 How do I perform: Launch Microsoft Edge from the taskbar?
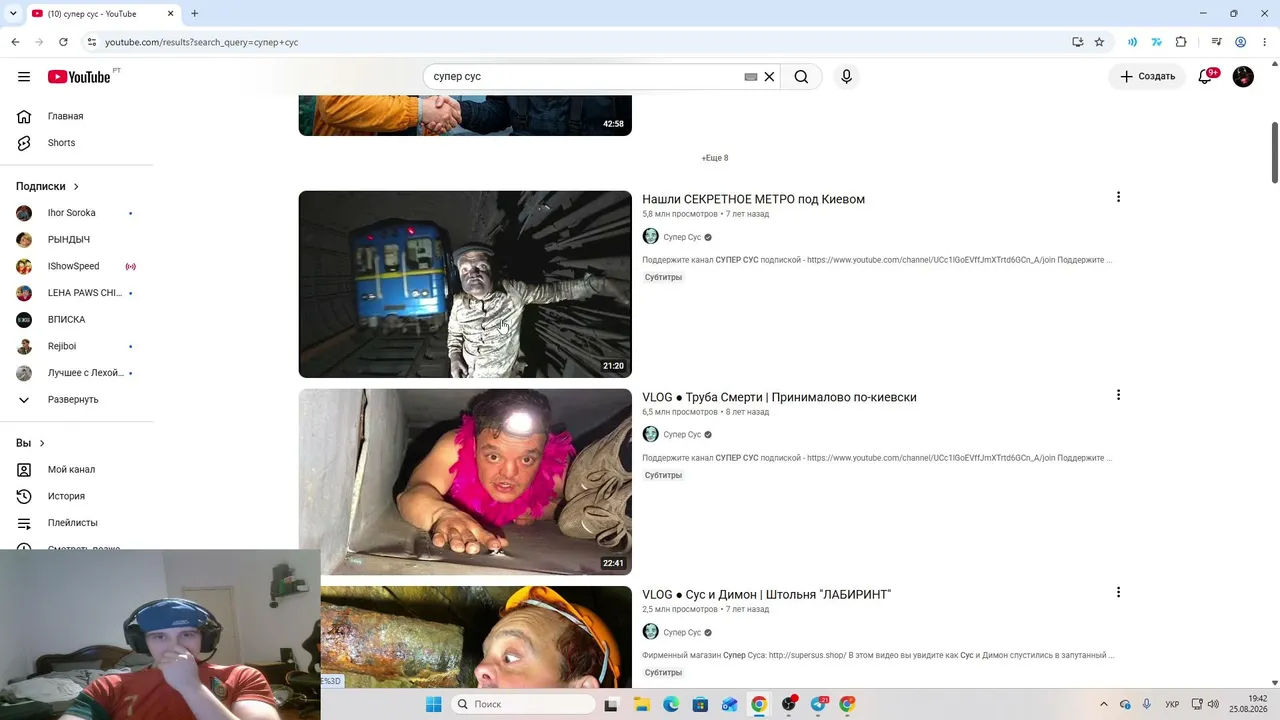coord(671,704)
